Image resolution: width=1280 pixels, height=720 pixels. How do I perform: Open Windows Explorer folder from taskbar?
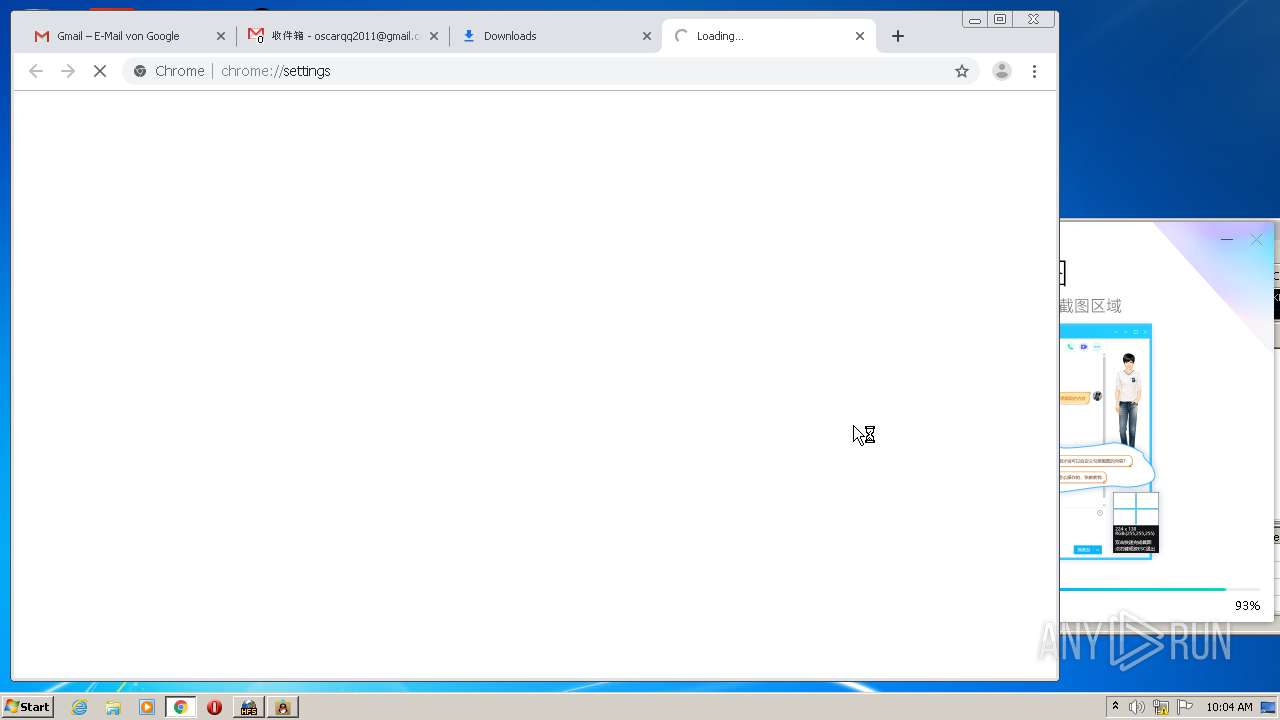pyautogui.click(x=113, y=707)
